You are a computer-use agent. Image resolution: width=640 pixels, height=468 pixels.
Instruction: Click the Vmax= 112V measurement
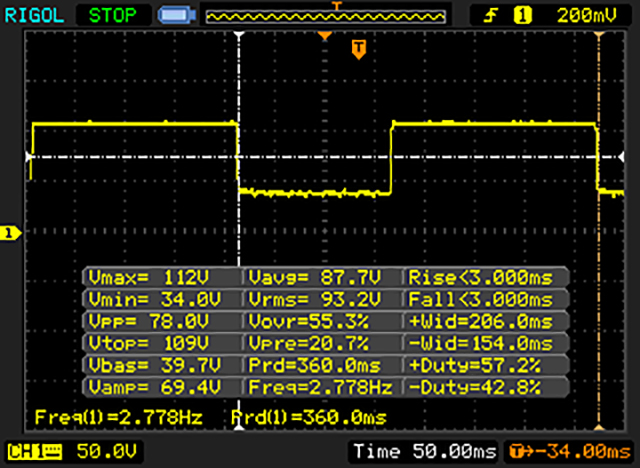(149, 278)
